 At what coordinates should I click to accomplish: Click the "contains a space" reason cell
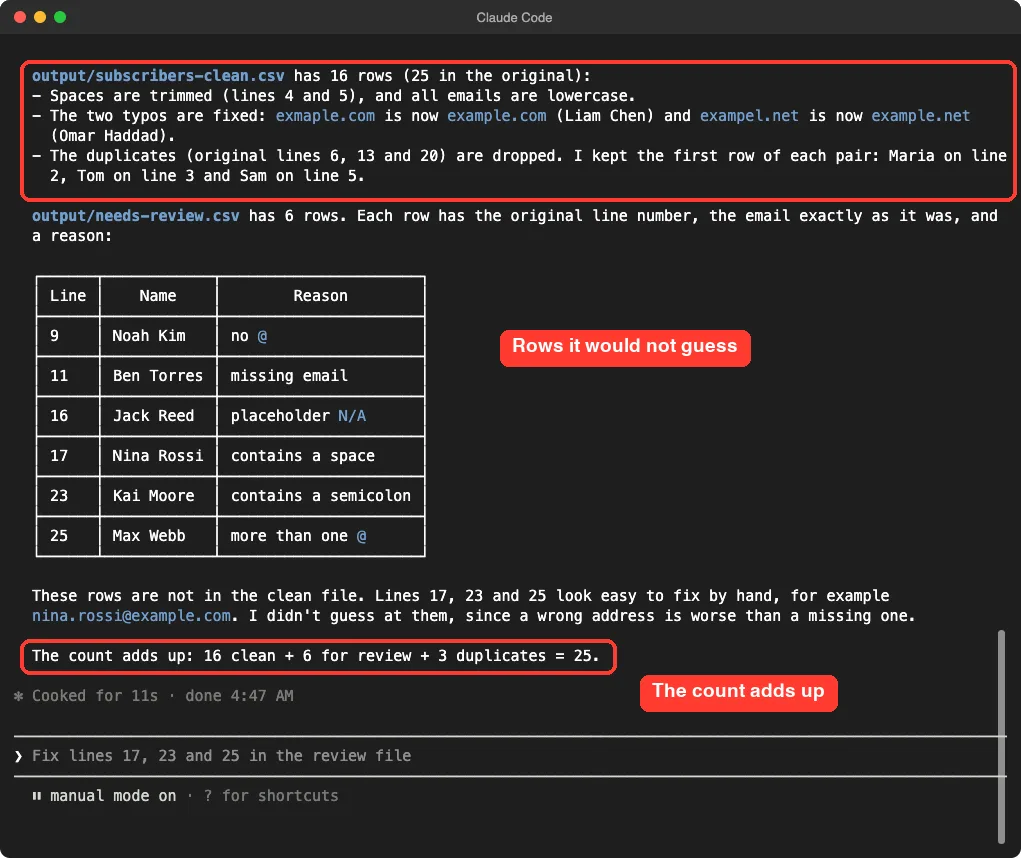click(320, 456)
